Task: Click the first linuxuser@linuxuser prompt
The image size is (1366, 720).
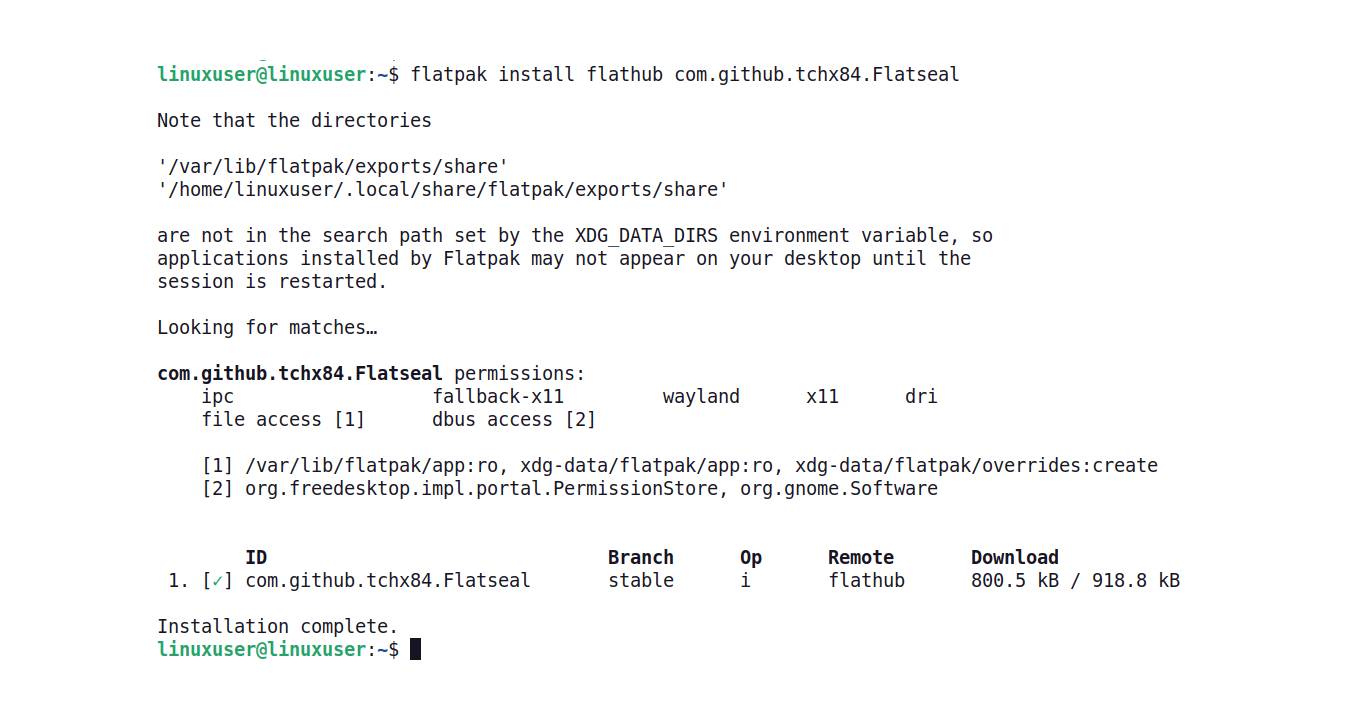Action: [x=262, y=75]
